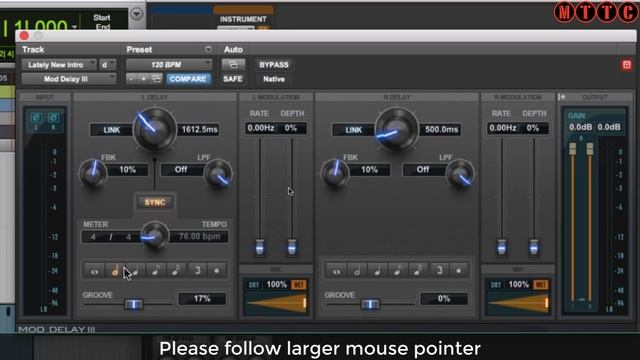Toggle triplet modifier in L Delay note row
This screenshot has width=640, height=360.
click(x=197, y=271)
